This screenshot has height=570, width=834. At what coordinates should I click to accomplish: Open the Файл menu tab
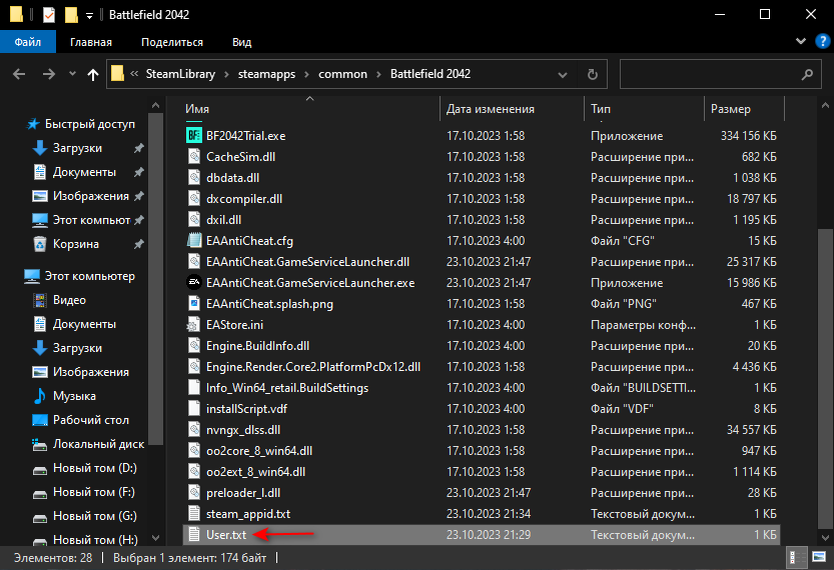point(28,42)
